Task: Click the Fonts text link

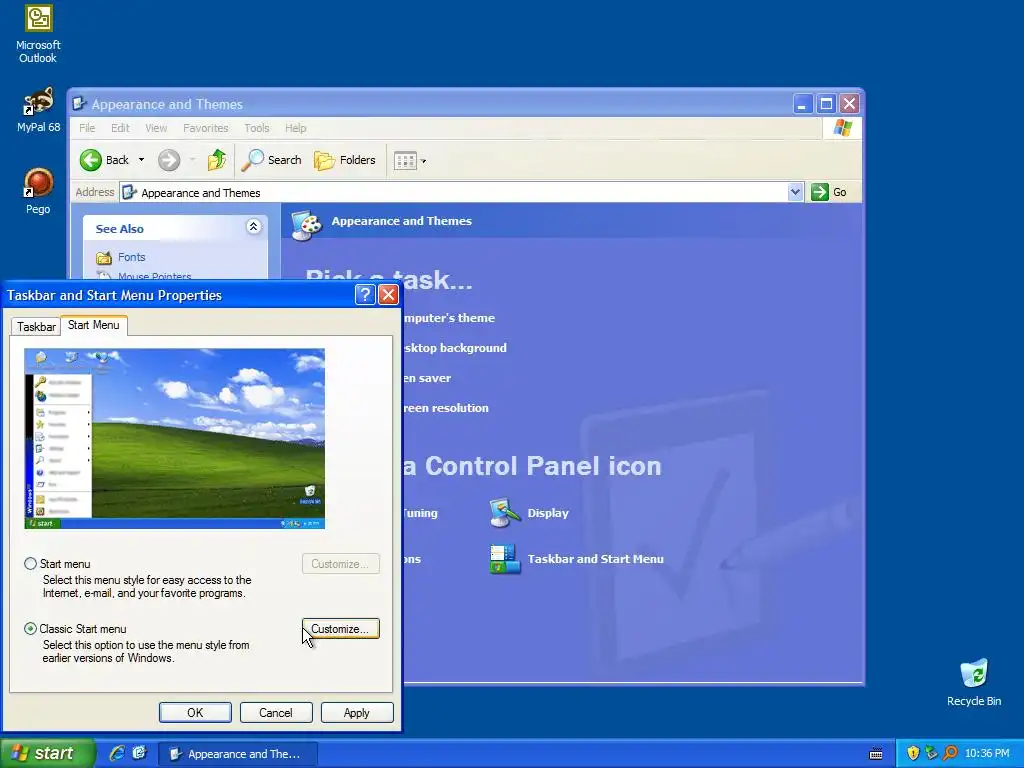Action: [x=131, y=257]
